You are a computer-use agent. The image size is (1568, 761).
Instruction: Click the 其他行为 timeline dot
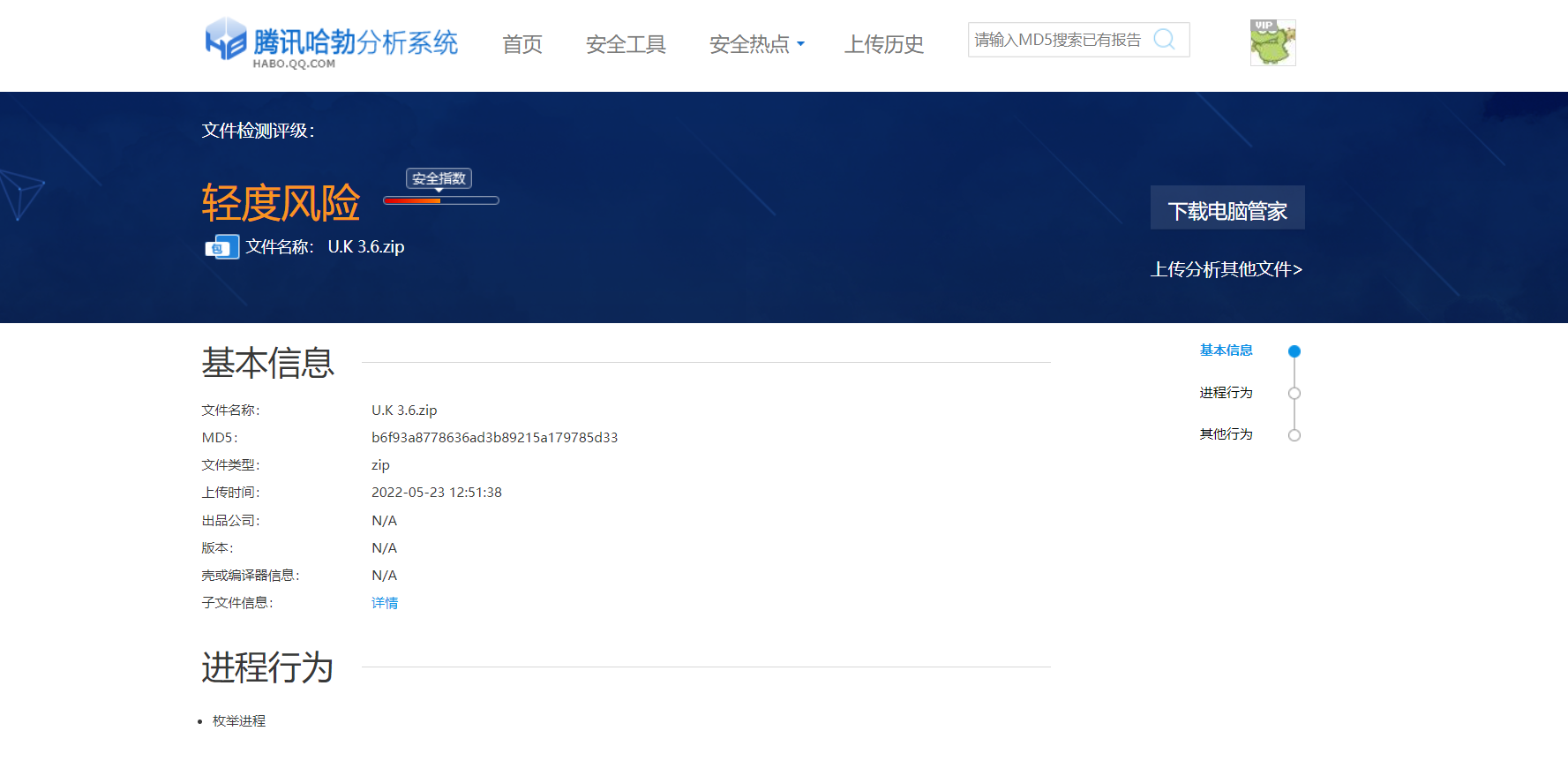click(x=1294, y=435)
